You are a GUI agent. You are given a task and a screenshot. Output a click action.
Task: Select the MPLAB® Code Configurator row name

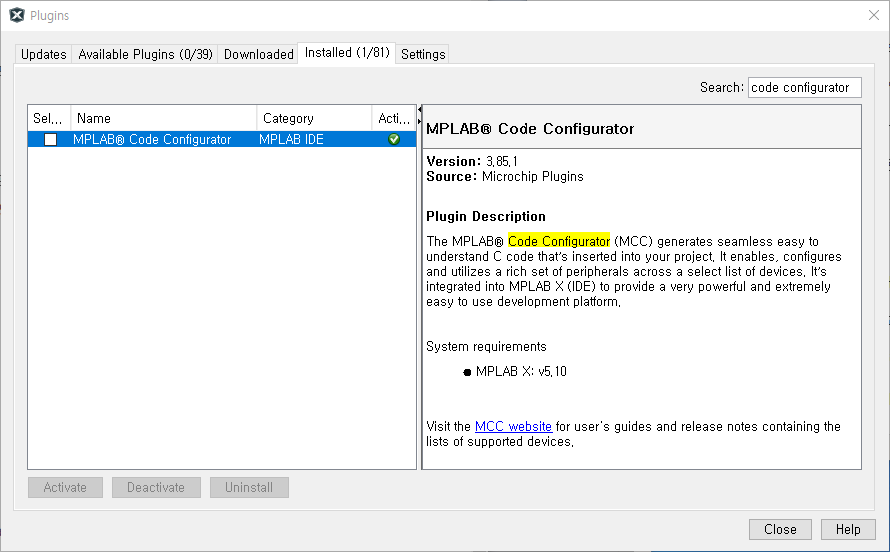point(152,140)
